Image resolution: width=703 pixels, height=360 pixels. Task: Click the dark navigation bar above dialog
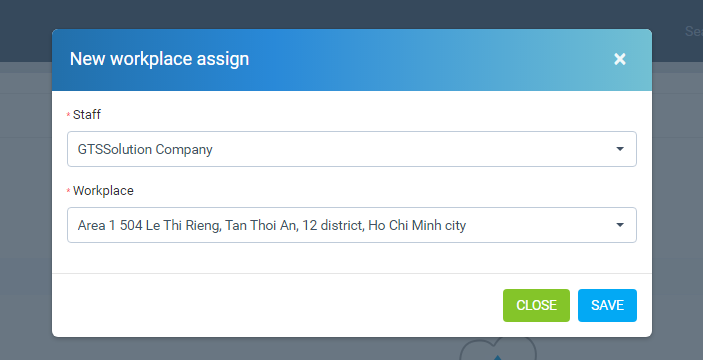click(x=352, y=13)
